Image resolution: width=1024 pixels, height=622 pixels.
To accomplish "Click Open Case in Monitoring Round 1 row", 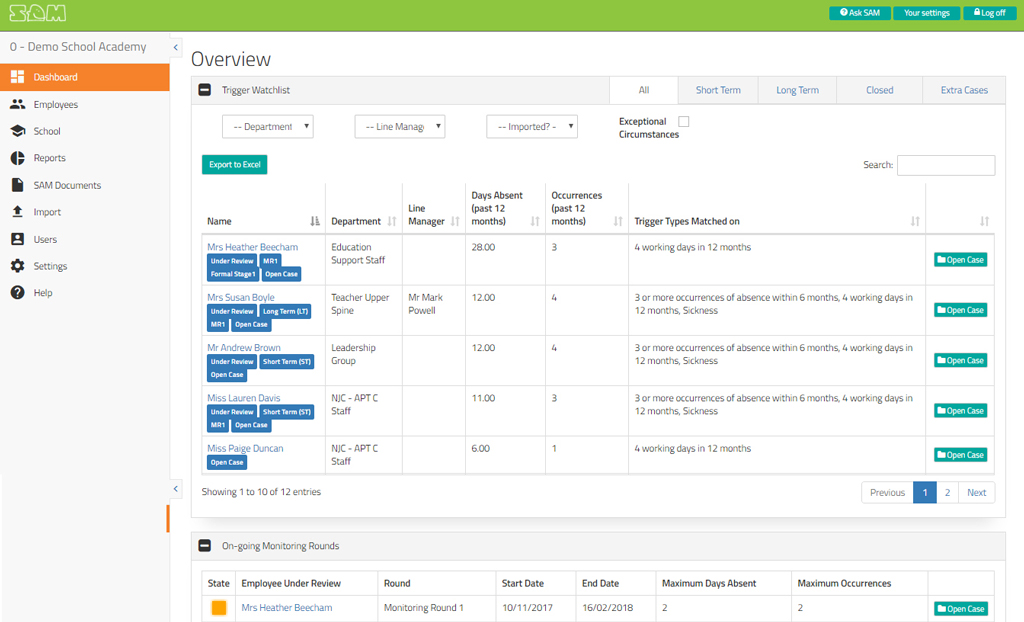I will tap(961, 609).
